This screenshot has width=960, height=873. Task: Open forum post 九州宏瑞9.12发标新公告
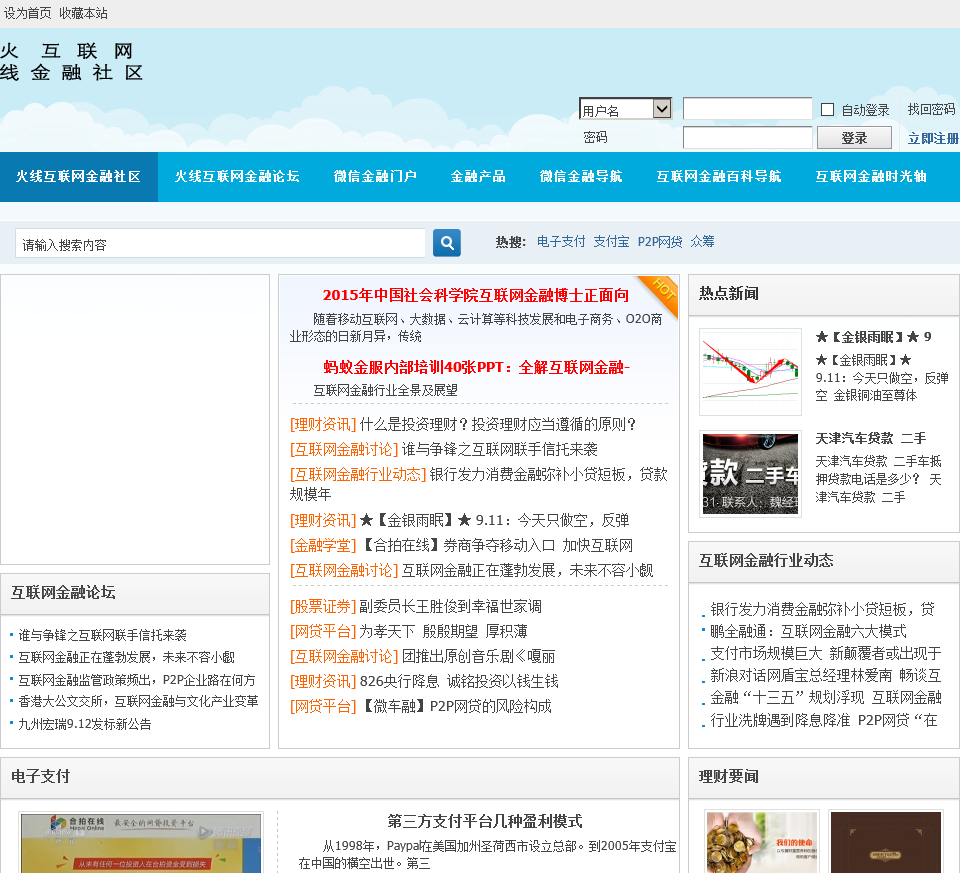tap(84, 724)
